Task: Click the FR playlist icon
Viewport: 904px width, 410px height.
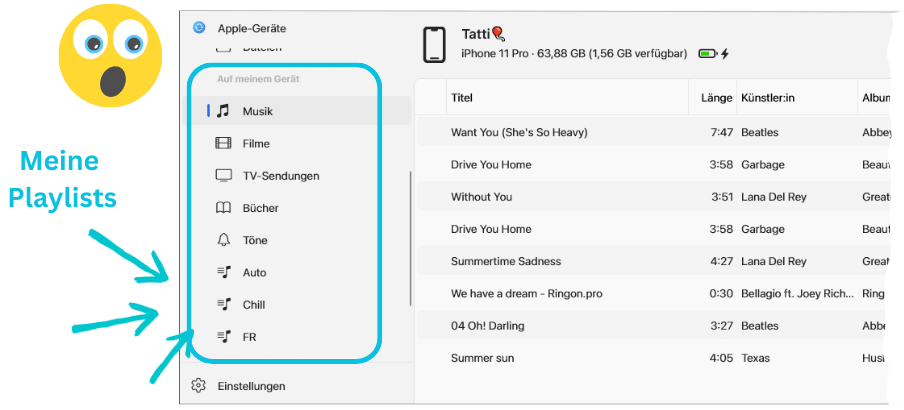Action: pyautogui.click(x=224, y=337)
